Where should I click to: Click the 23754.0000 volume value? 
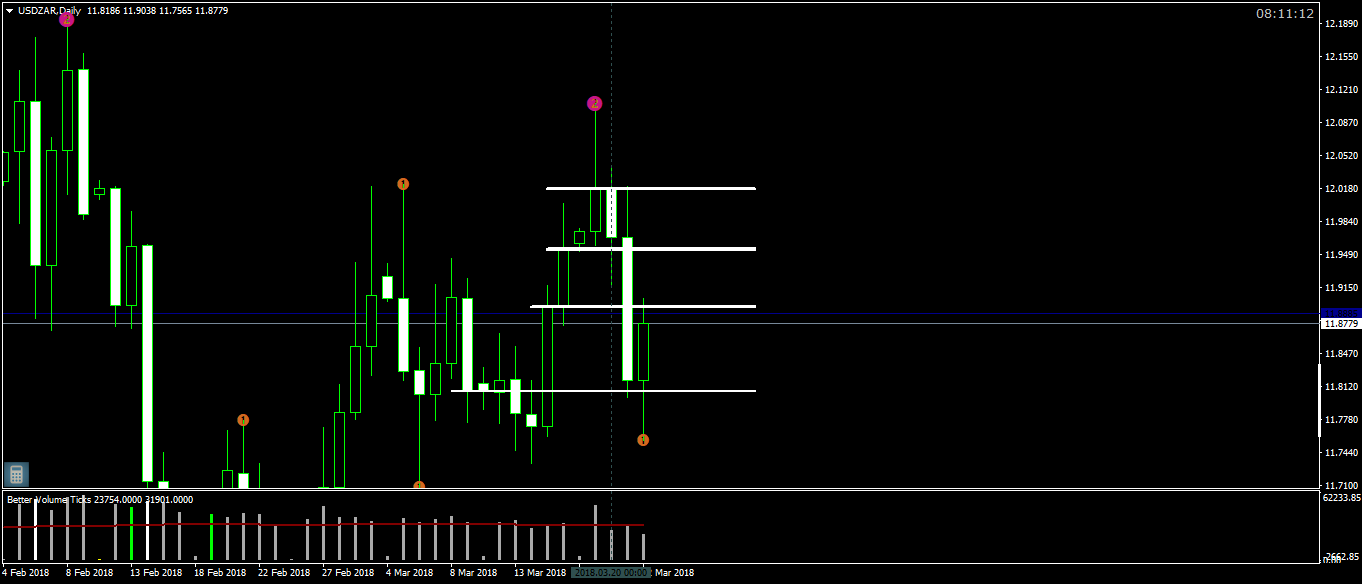[118, 499]
